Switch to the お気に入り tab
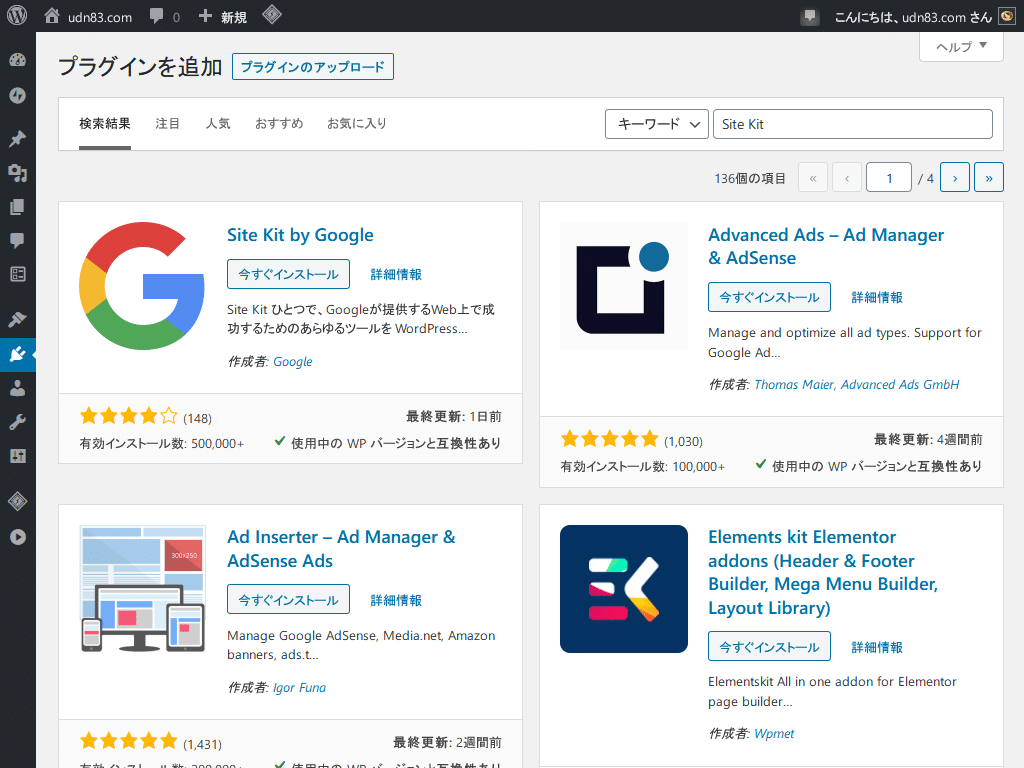 357,123
